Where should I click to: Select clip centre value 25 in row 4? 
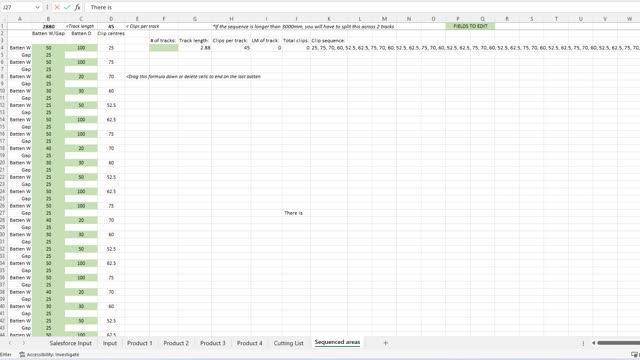click(x=111, y=48)
